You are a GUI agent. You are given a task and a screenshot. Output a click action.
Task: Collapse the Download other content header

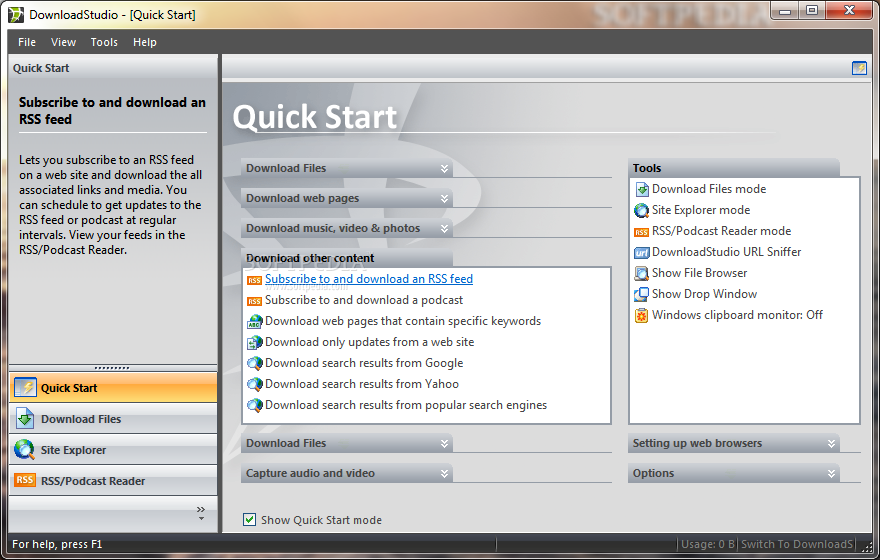347,258
